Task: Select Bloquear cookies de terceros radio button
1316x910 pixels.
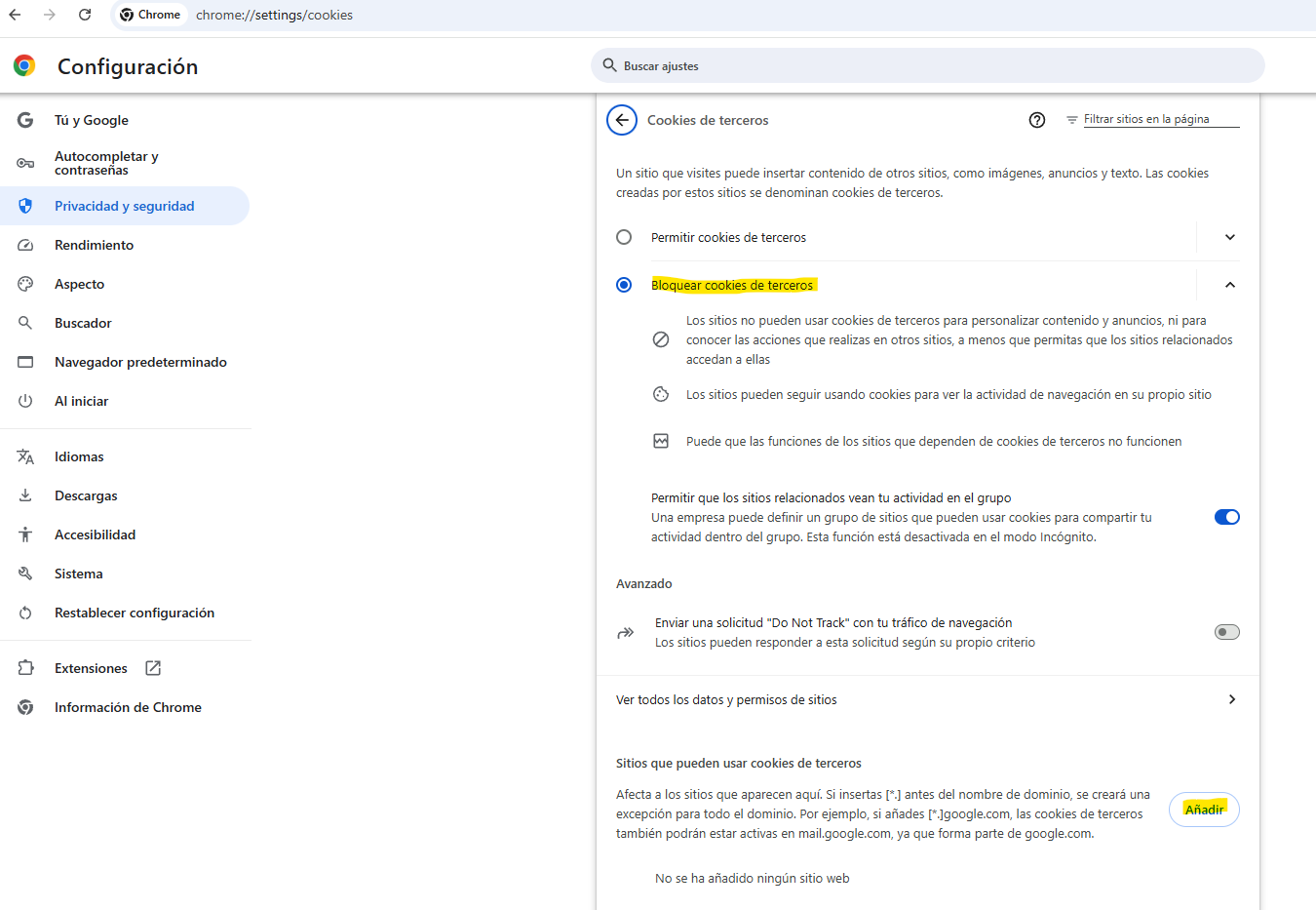Action: [x=624, y=285]
